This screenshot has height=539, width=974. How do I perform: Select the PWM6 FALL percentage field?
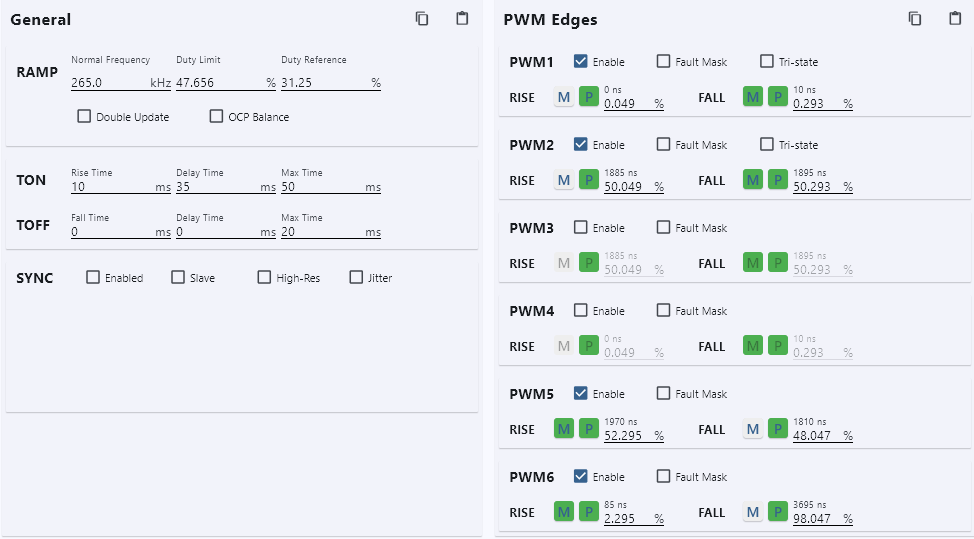[x=816, y=519]
